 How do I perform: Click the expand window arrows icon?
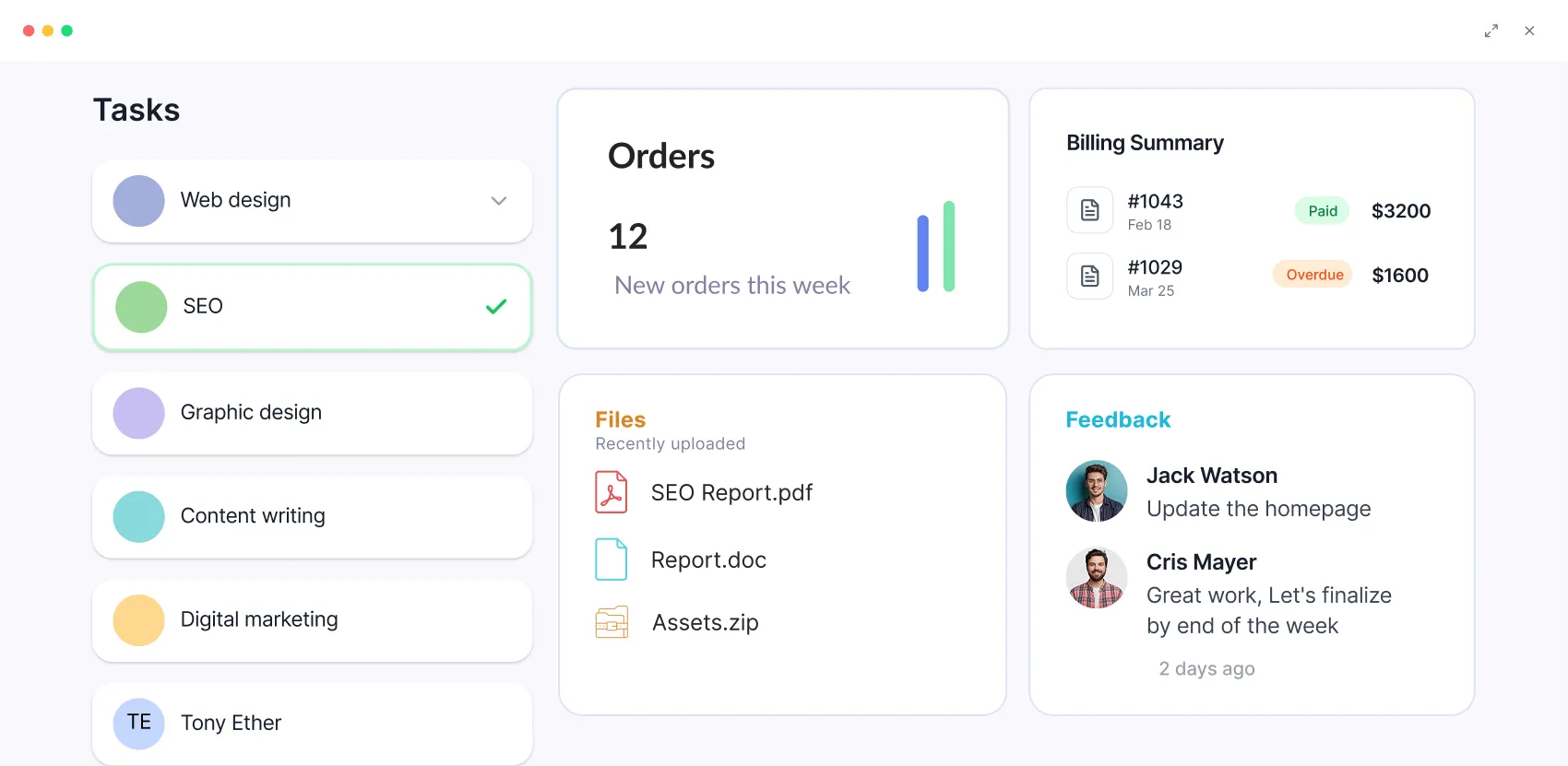coord(1491,30)
